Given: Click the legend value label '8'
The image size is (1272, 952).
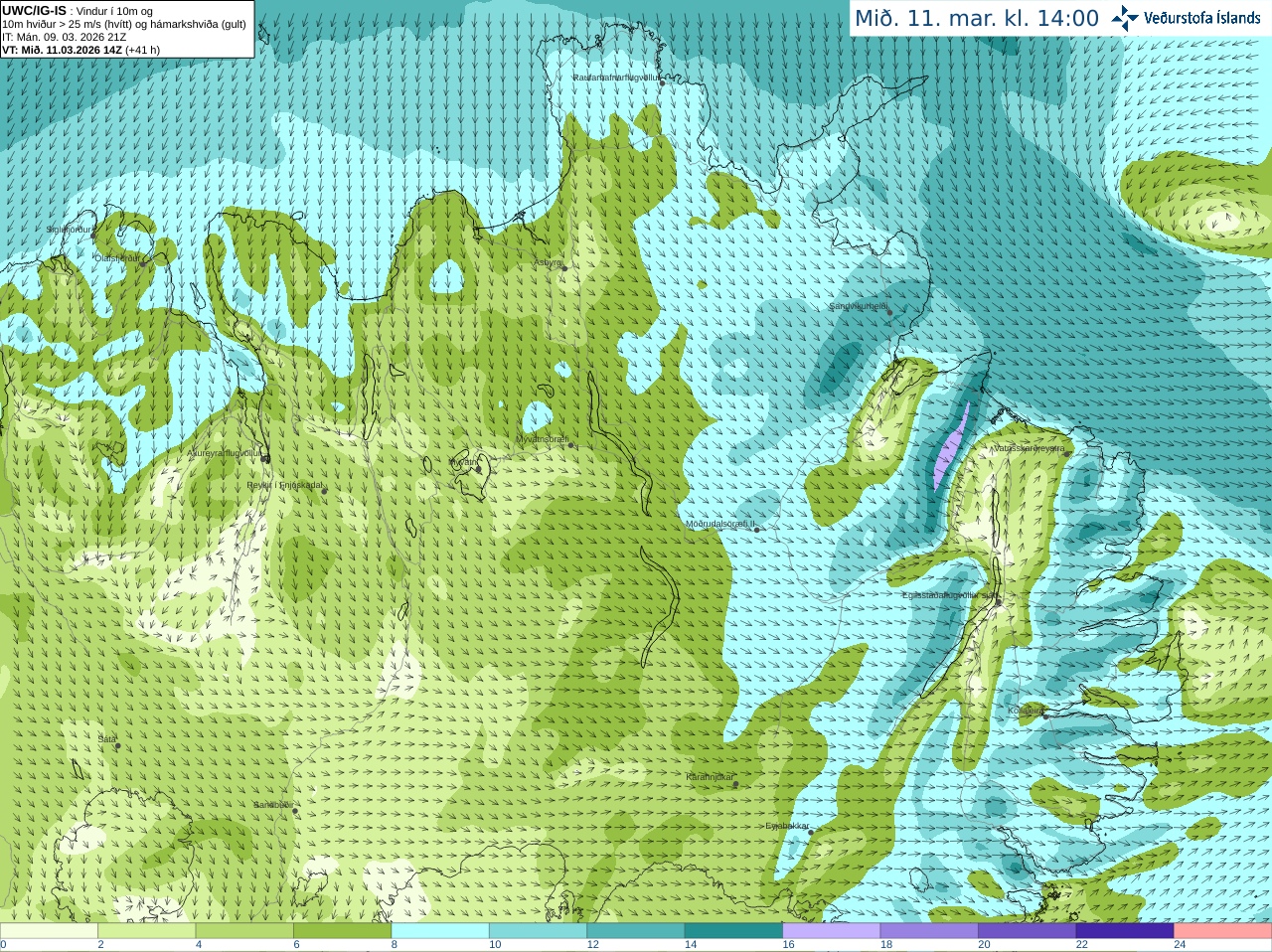Looking at the screenshot, I should tap(395, 945).
